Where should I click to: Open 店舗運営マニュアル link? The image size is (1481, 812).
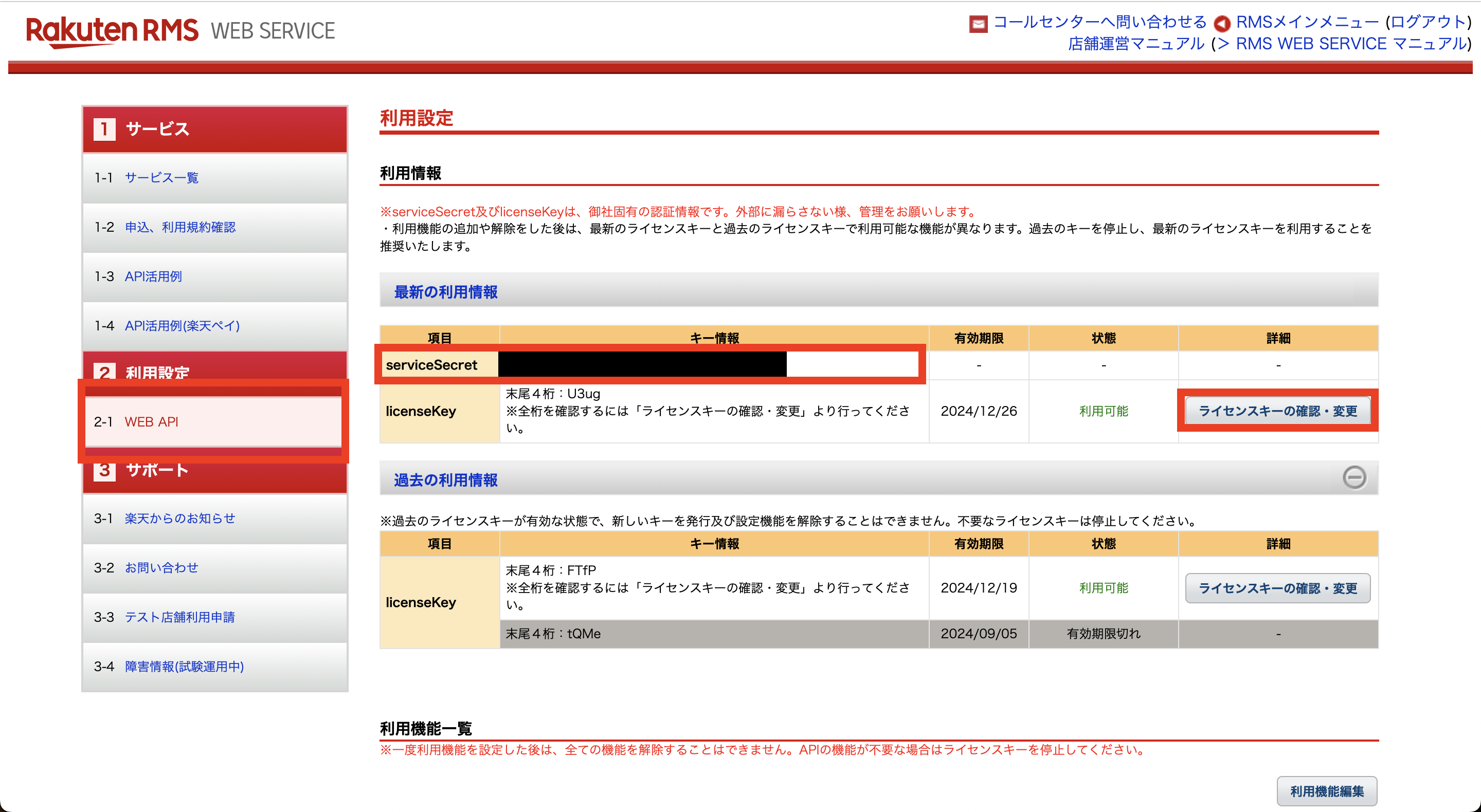tap(1135, 44)
